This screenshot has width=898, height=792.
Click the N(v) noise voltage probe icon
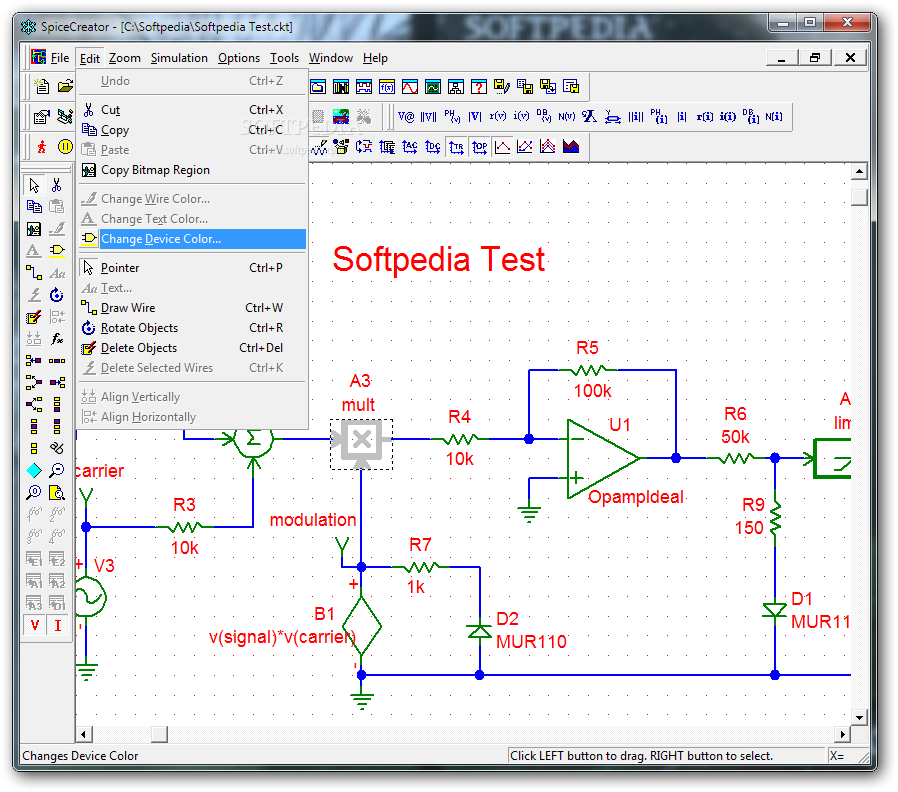(x=566, y=117)
